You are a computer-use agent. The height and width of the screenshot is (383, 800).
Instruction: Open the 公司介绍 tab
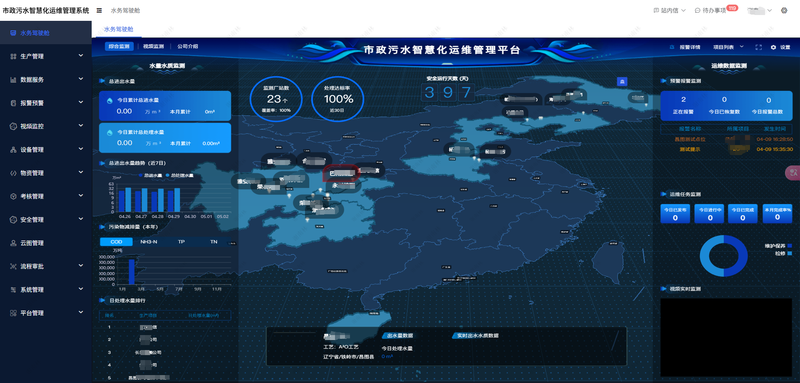188,46
